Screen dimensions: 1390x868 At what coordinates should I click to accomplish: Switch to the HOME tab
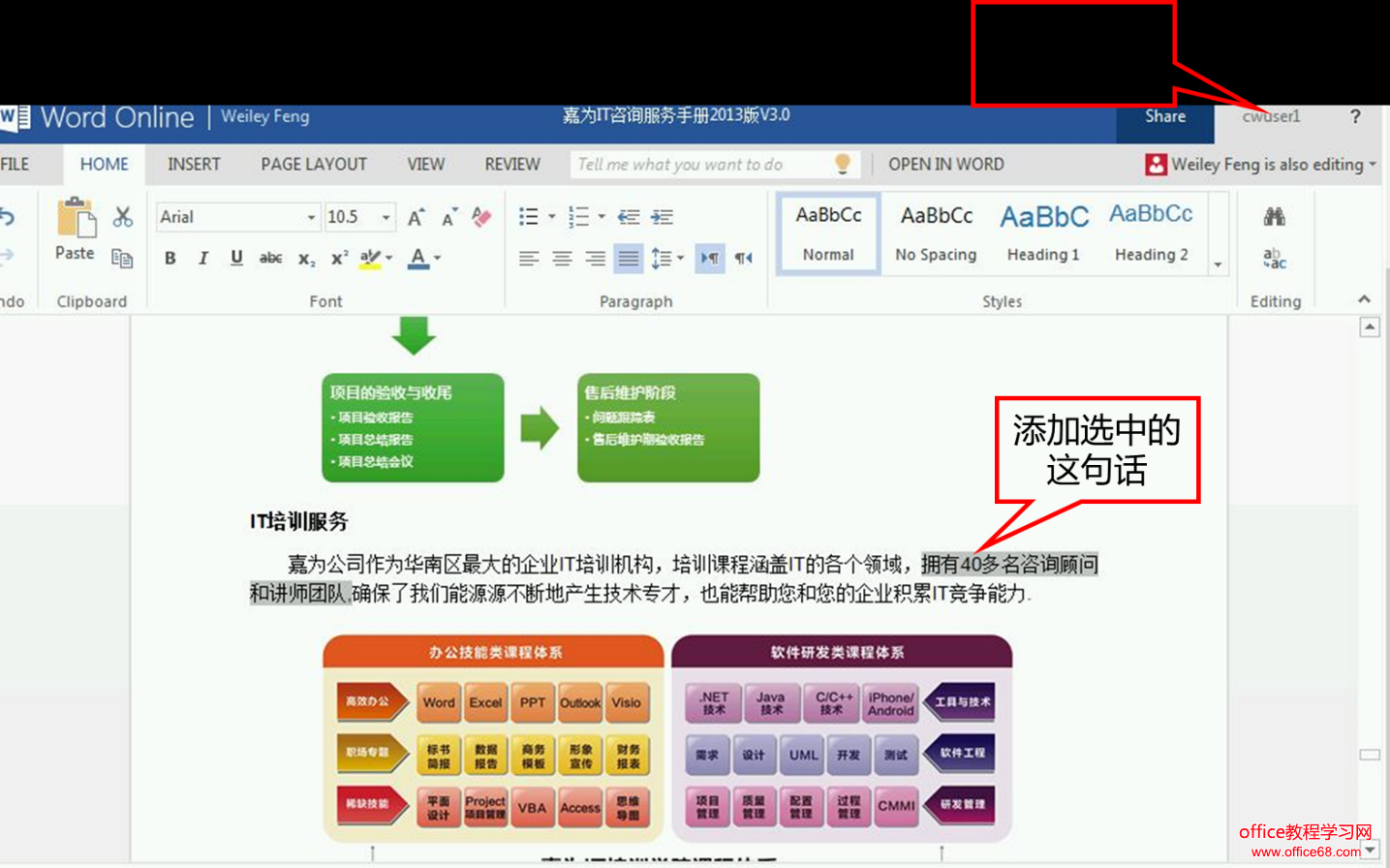point(105,165)
